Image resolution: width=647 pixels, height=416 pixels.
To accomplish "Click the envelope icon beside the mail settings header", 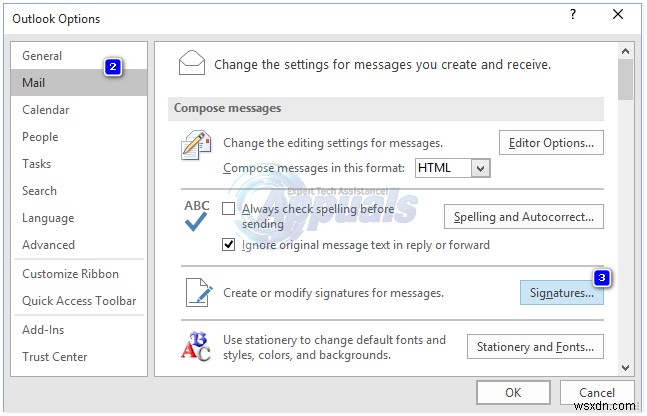I will pos(192,63).
